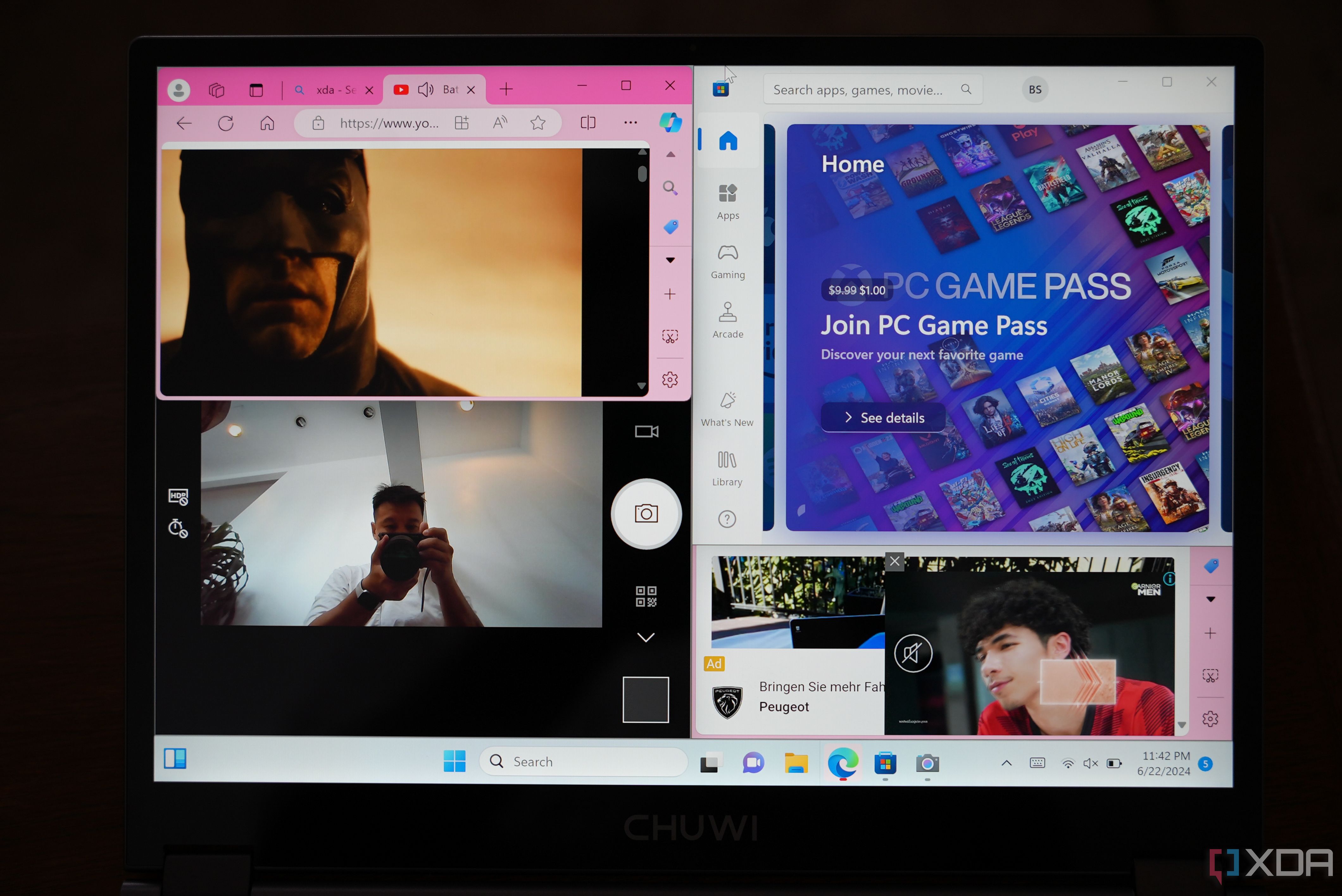The height and width of the screenshot is (896, 1342).
Task: Show hidden tray icons chevron
Action: 1007,763
